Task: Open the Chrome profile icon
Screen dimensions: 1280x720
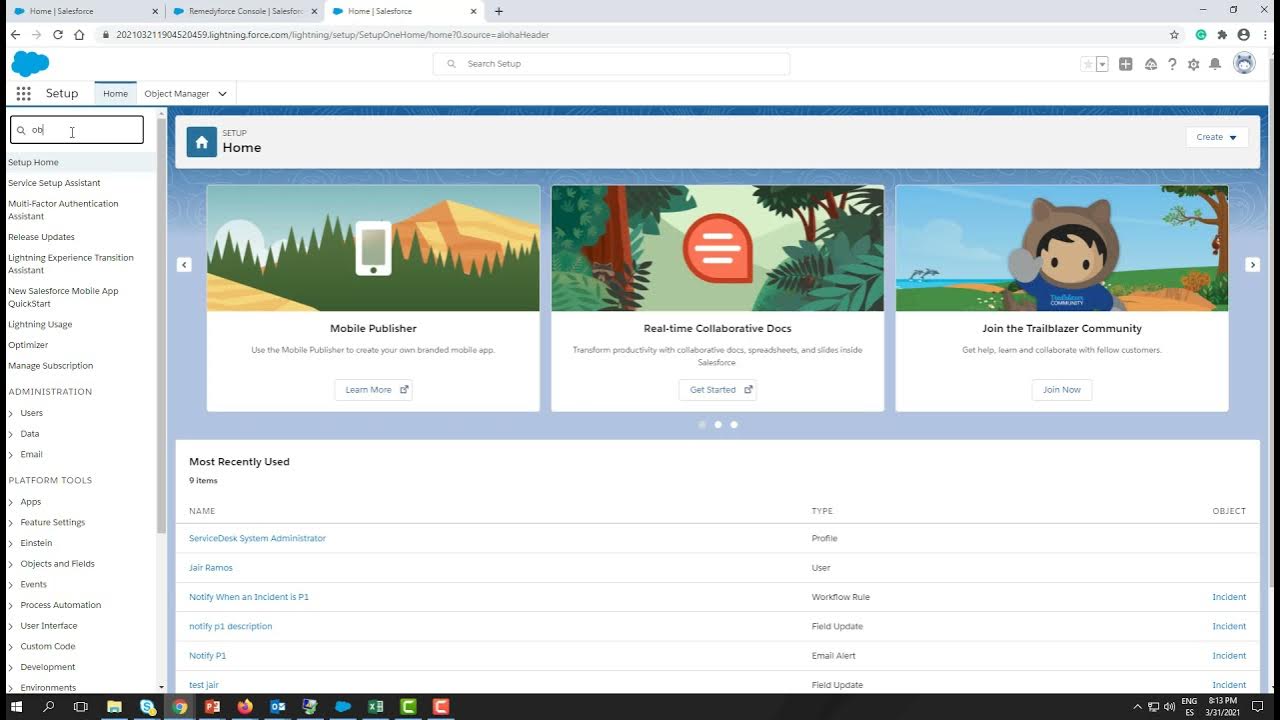Action: [1243, 34]
